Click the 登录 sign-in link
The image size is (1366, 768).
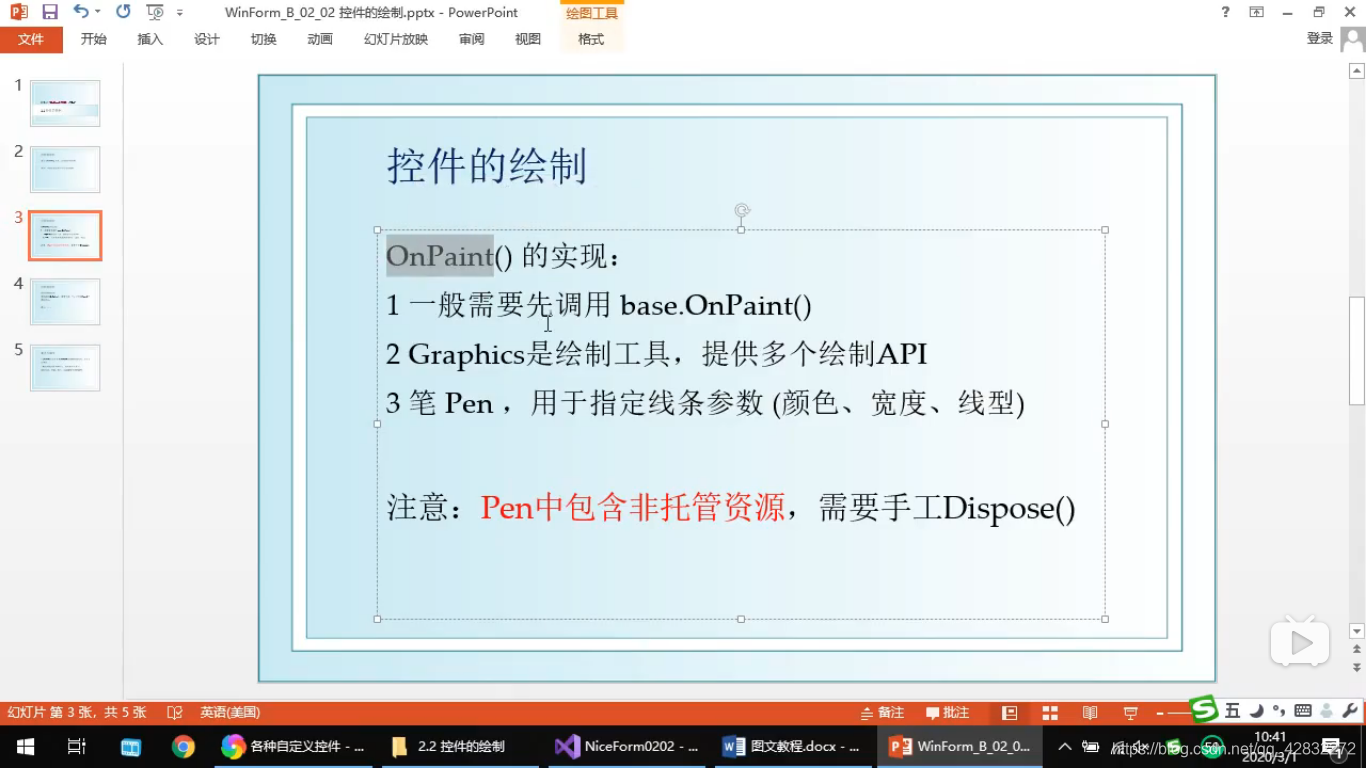tap(1320, 38)
